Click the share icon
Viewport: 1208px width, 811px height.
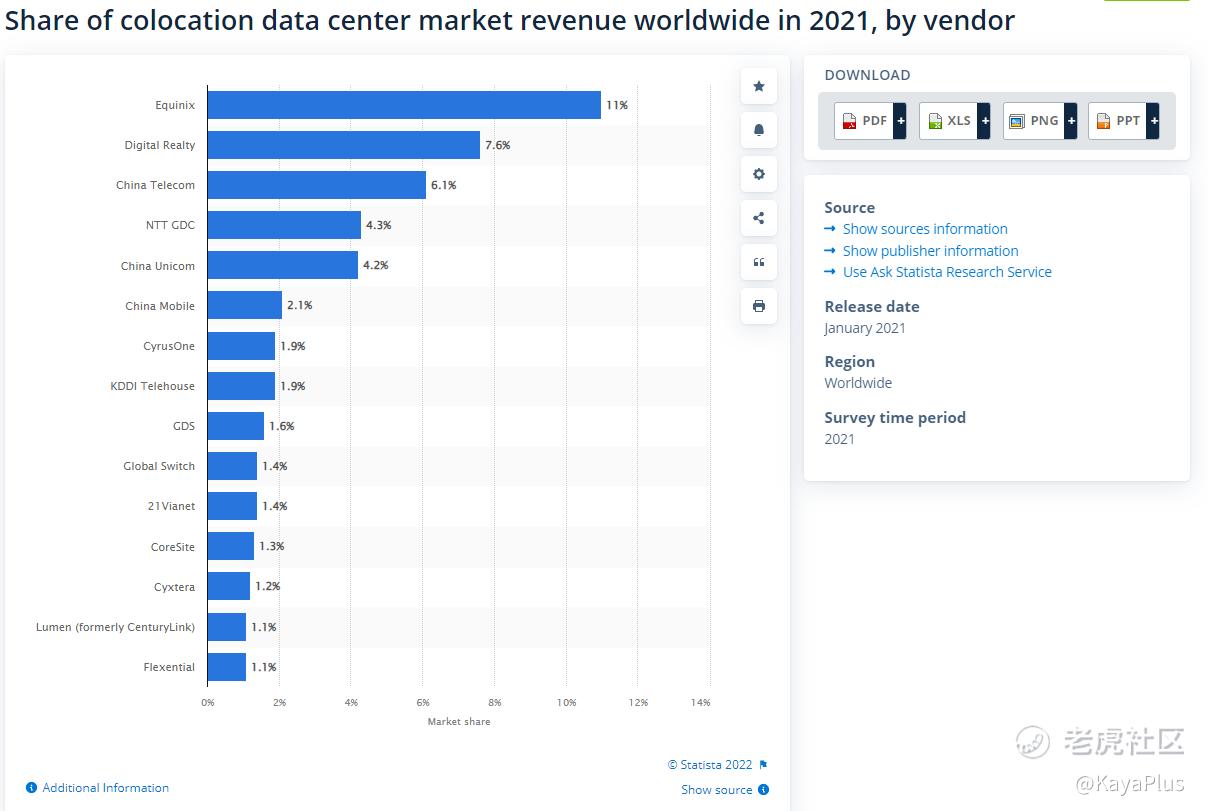coord(758,218)
